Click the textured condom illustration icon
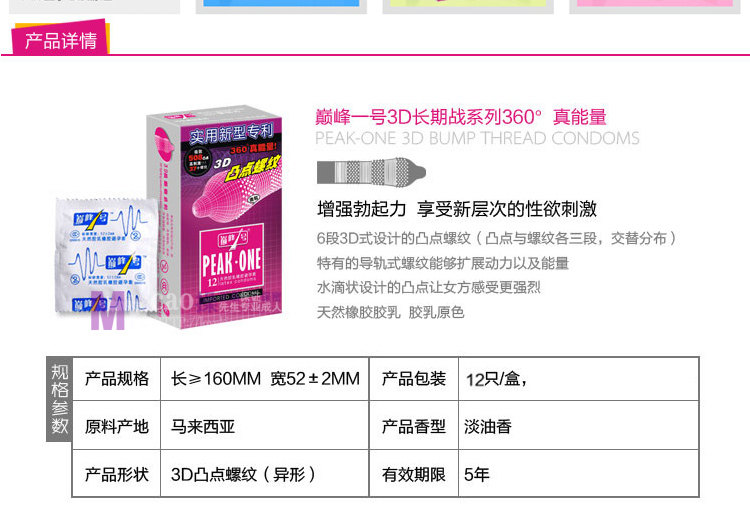The image size is (750, 506). [371, 171]
